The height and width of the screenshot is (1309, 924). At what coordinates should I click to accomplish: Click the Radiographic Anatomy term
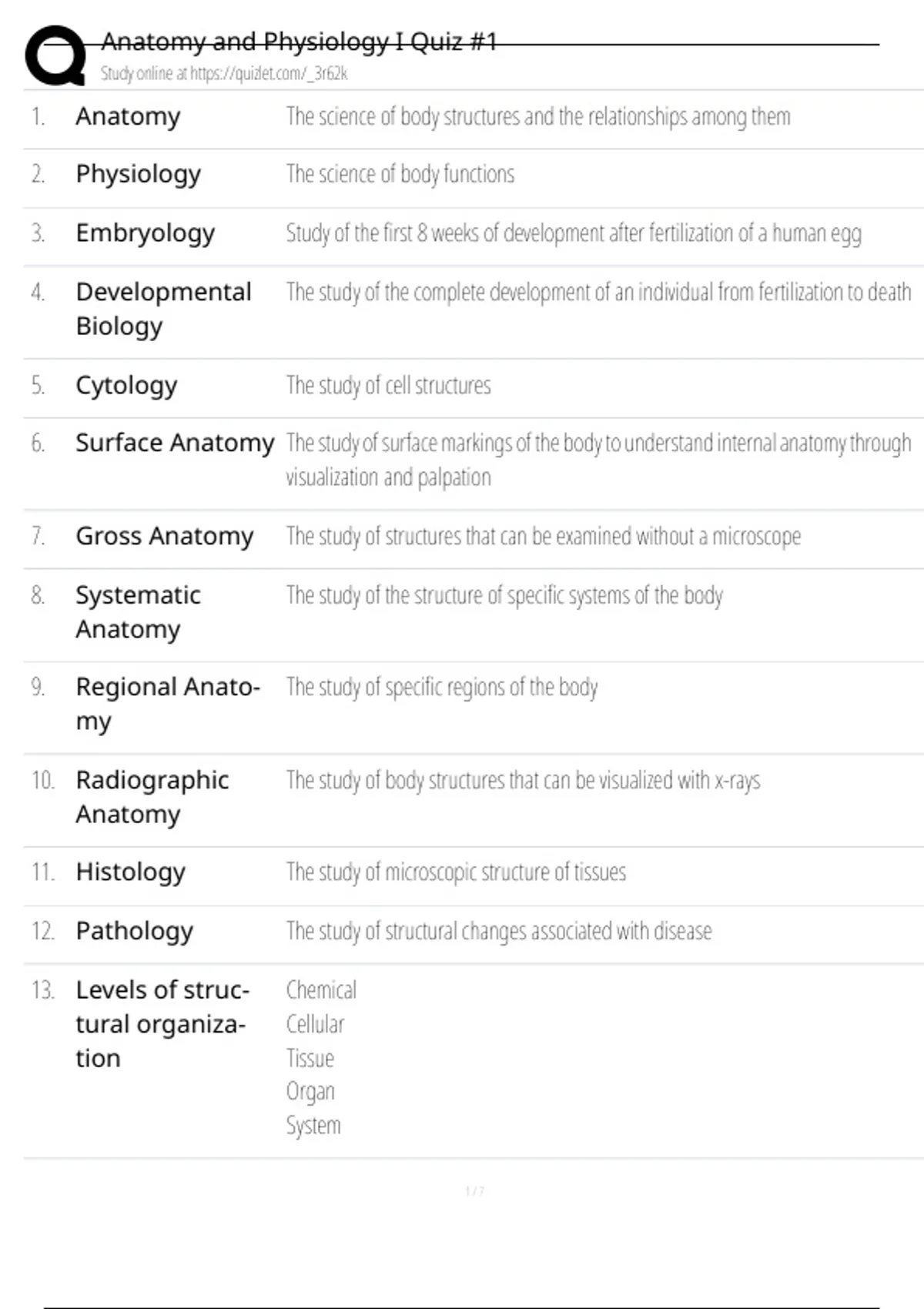point(152,797)
